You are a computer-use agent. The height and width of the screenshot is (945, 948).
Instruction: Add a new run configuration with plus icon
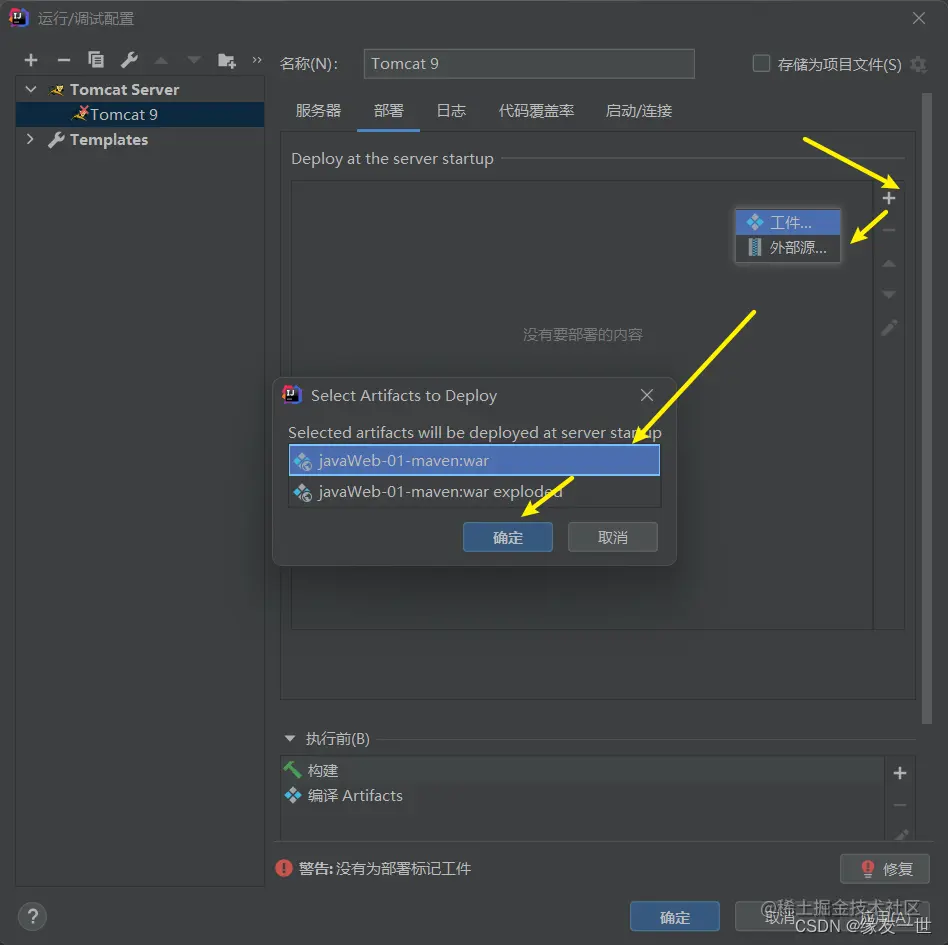pos(31,60)
